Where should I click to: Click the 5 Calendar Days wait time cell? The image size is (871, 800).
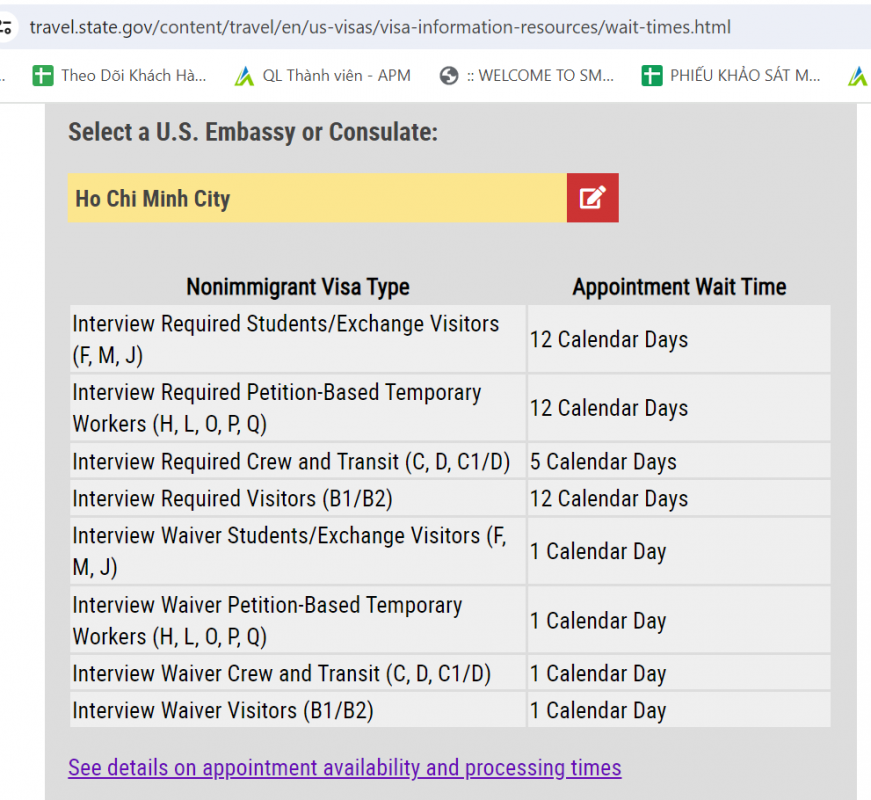coord(679,461)
